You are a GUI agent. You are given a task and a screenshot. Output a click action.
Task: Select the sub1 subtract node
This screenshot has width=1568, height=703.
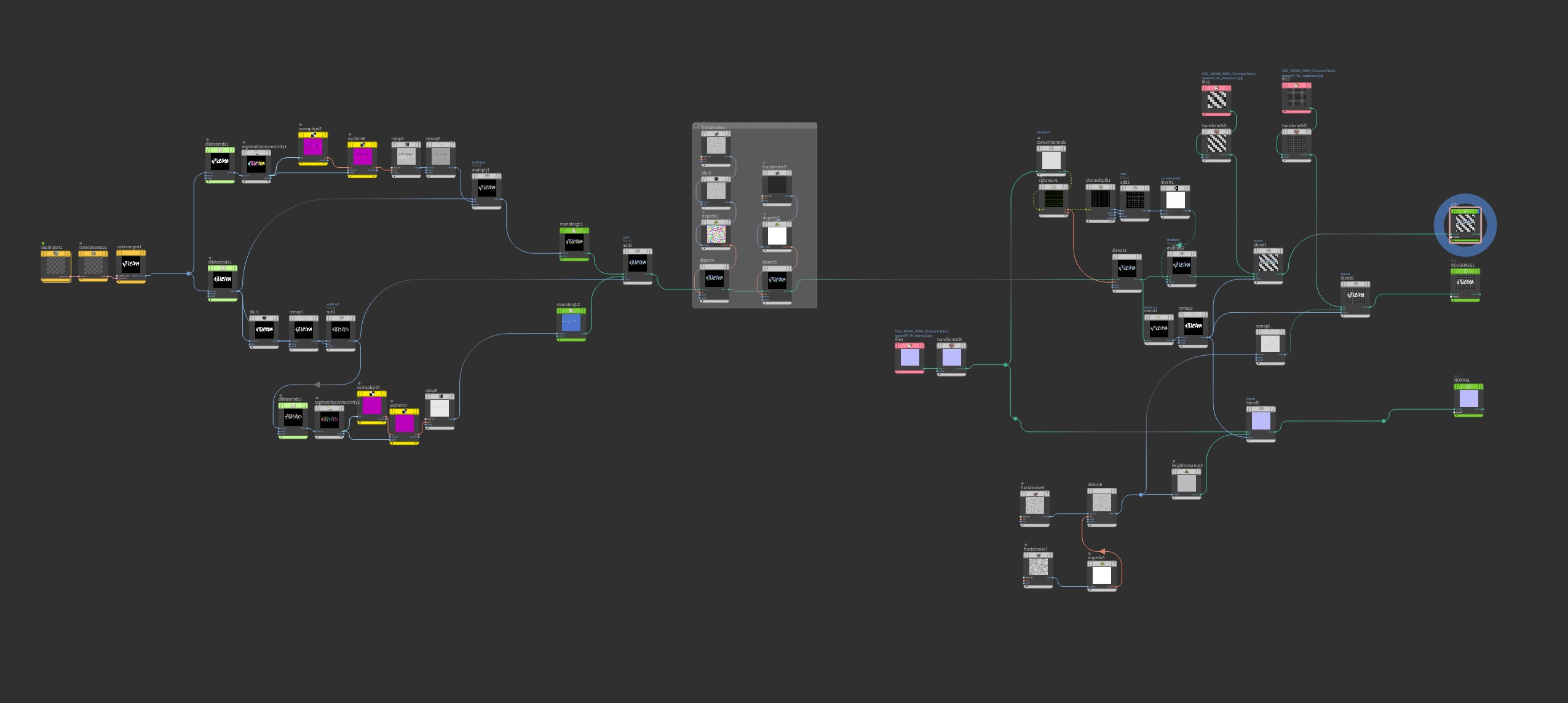pos(341,333)
